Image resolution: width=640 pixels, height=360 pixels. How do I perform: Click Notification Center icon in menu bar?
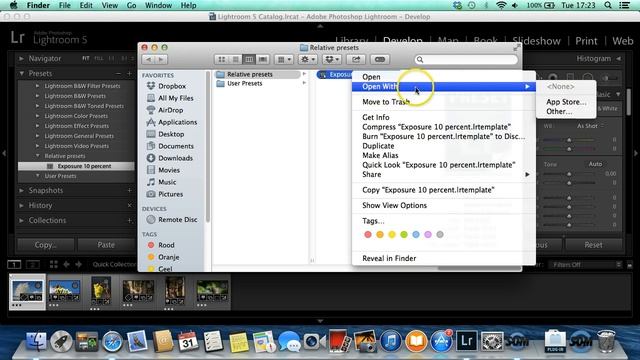pyautogui.click(x=624, y=5)
